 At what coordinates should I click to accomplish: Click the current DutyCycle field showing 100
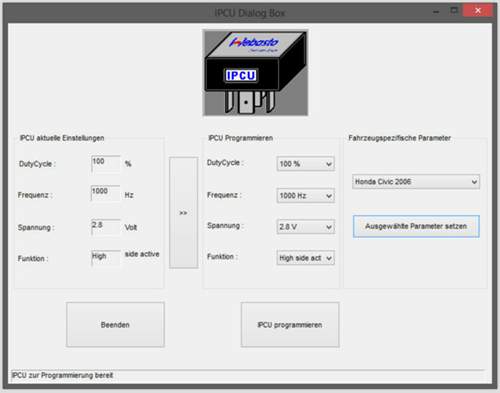coord(106,164)
